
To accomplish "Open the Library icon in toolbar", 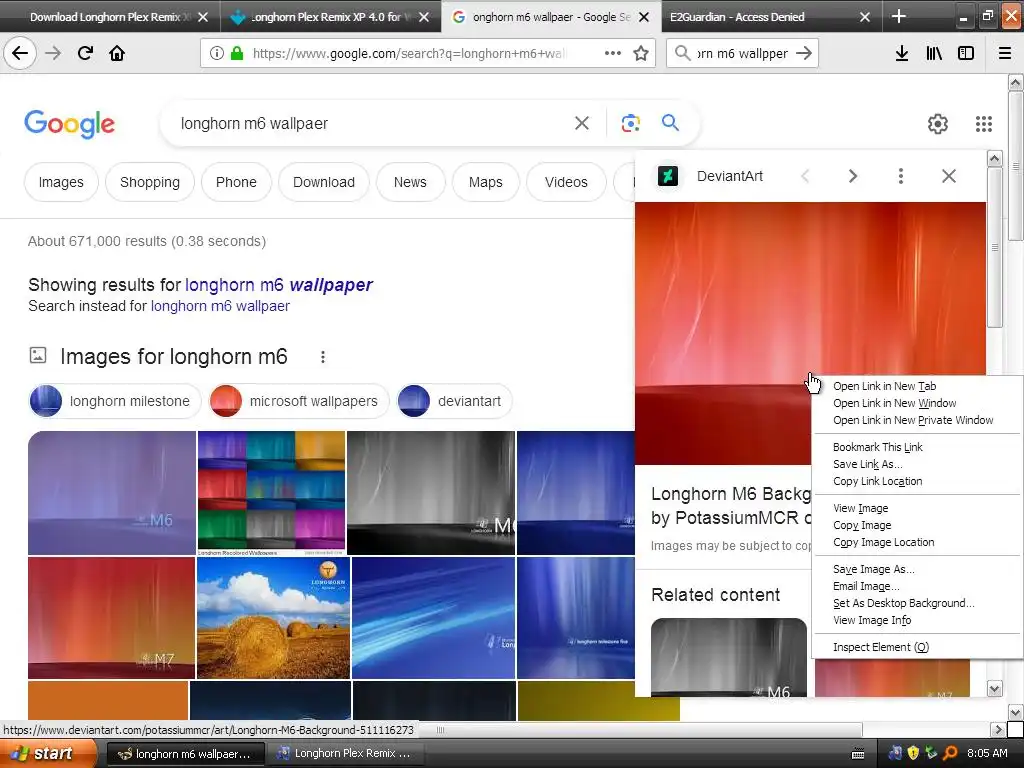I will click(934, 53).
